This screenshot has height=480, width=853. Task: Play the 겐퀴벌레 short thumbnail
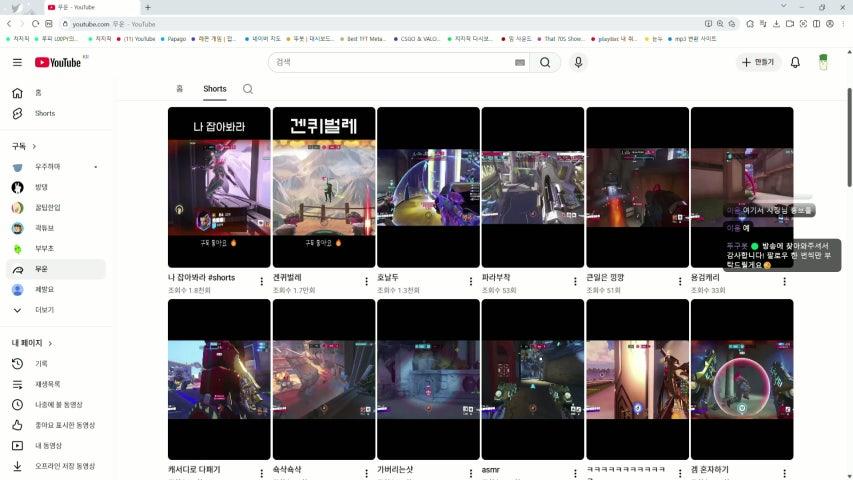coord(324,187)
